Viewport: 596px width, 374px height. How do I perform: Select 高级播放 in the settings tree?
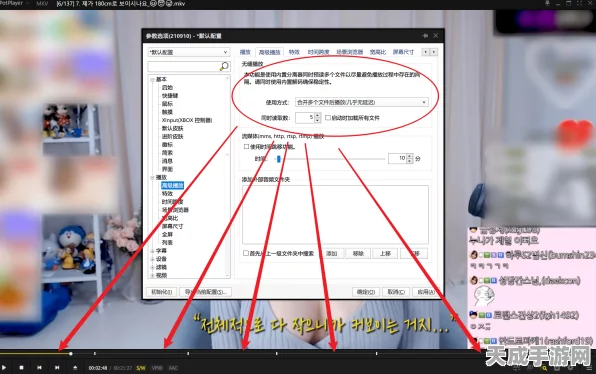pyautogui.click(x=173, y=185)
